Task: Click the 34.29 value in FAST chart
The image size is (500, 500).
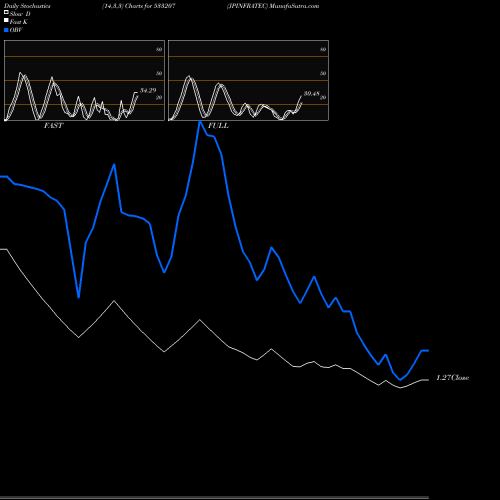Action: 148,90
